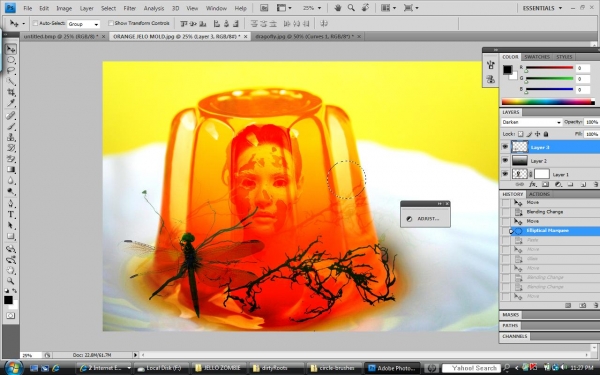This screenshot has width=600, height=375.
Task: Toggle lock all
Action: [x=546, y=134]
